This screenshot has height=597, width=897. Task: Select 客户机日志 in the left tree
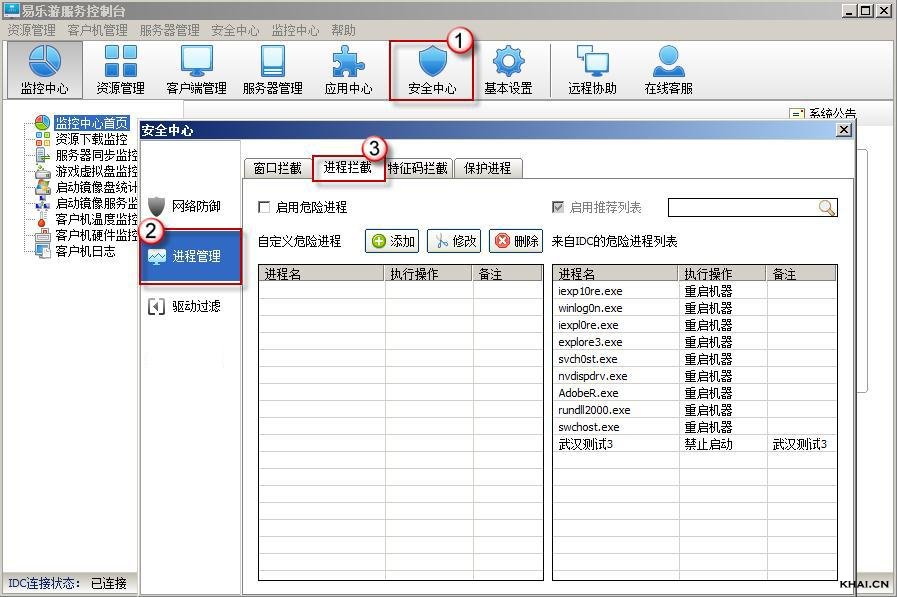[x=85, y=251]
